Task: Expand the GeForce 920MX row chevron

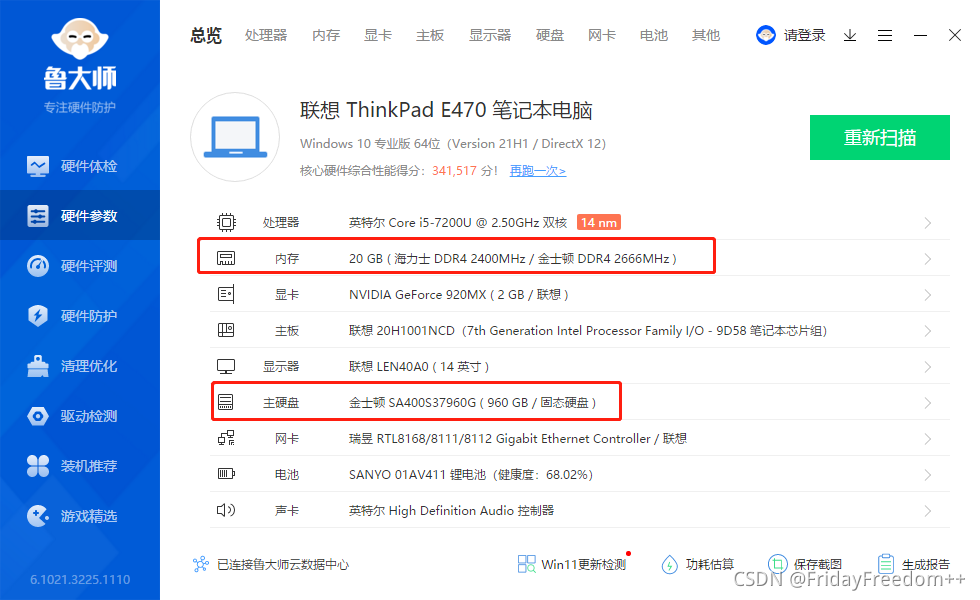Action: pos(928,295)
